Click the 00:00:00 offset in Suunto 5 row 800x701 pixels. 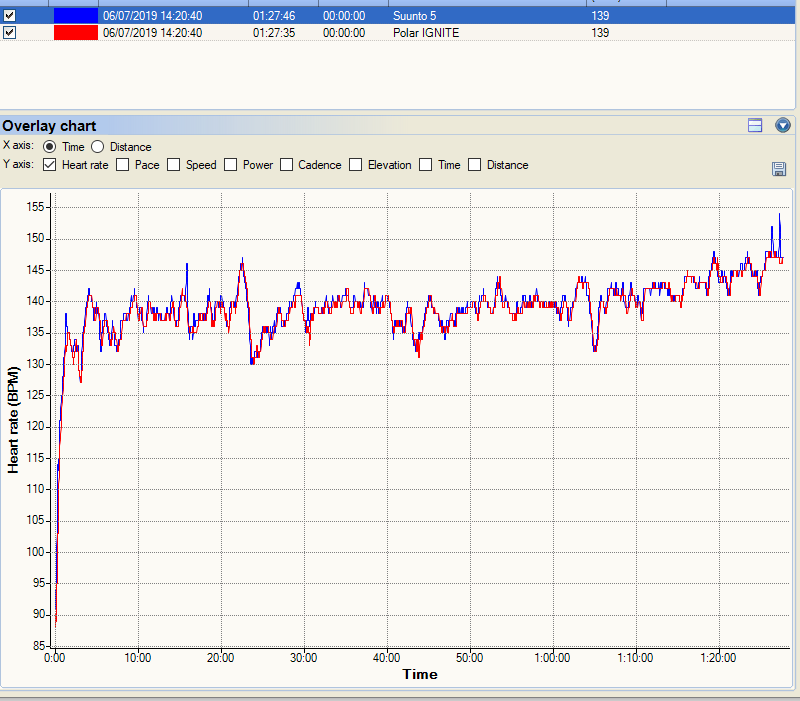click(344, 16)
